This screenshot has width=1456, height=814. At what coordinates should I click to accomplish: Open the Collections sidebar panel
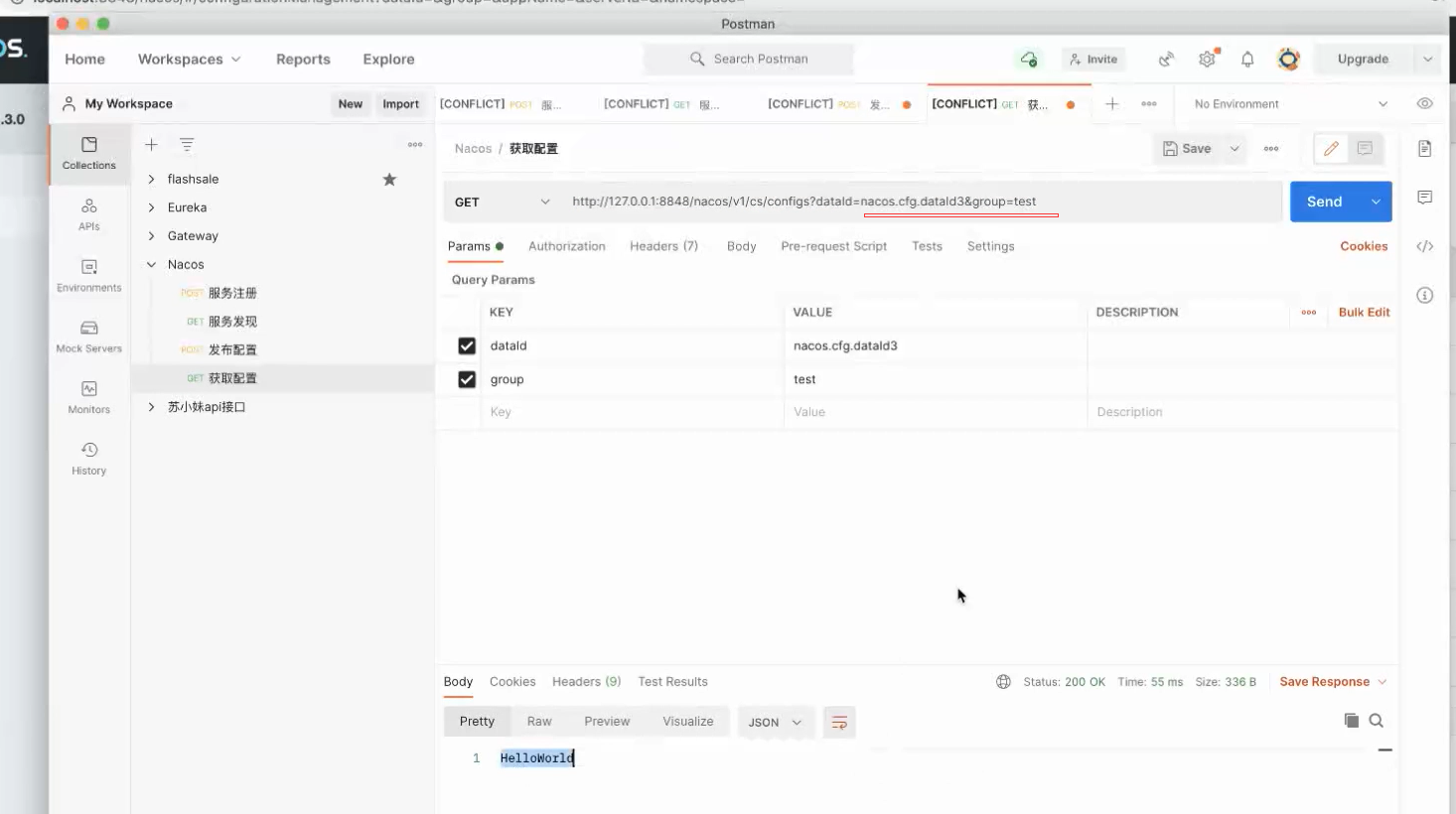pos(89,153)
